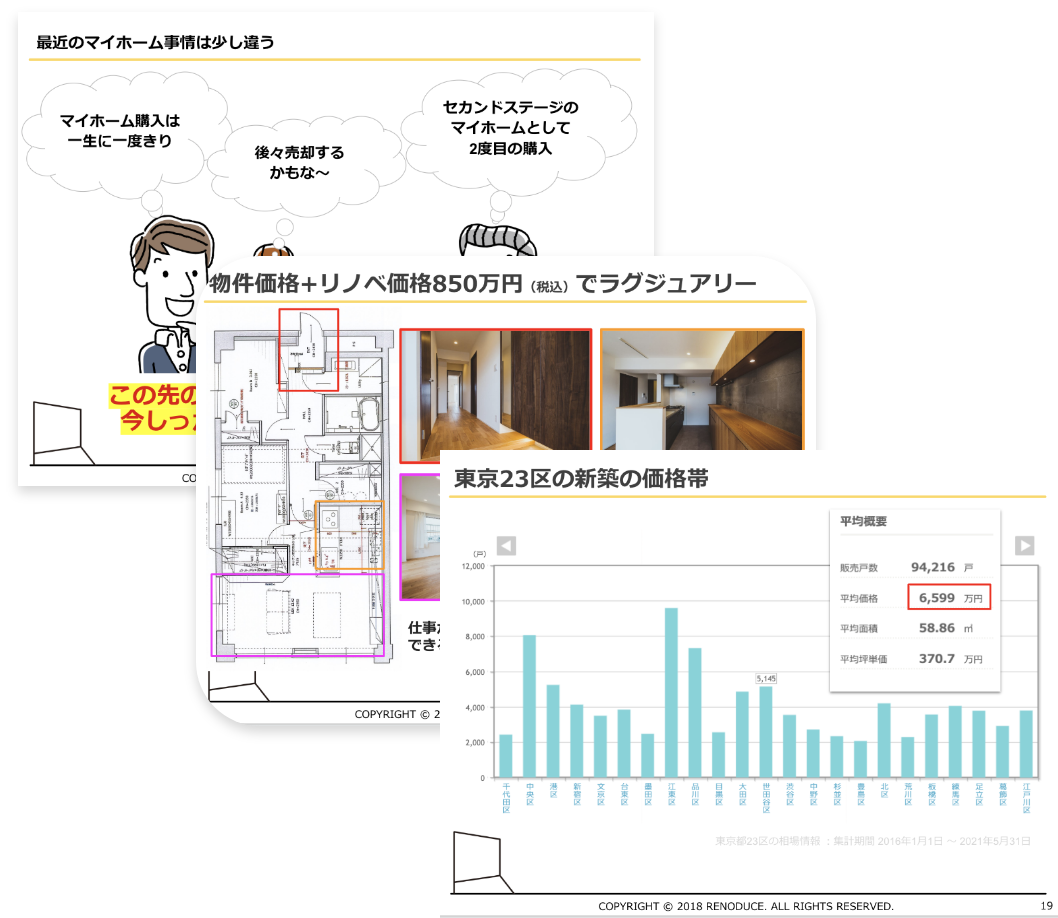Click the 江戸川区 axis label in the chart

pyautogui.click(x=1025, y=796)
